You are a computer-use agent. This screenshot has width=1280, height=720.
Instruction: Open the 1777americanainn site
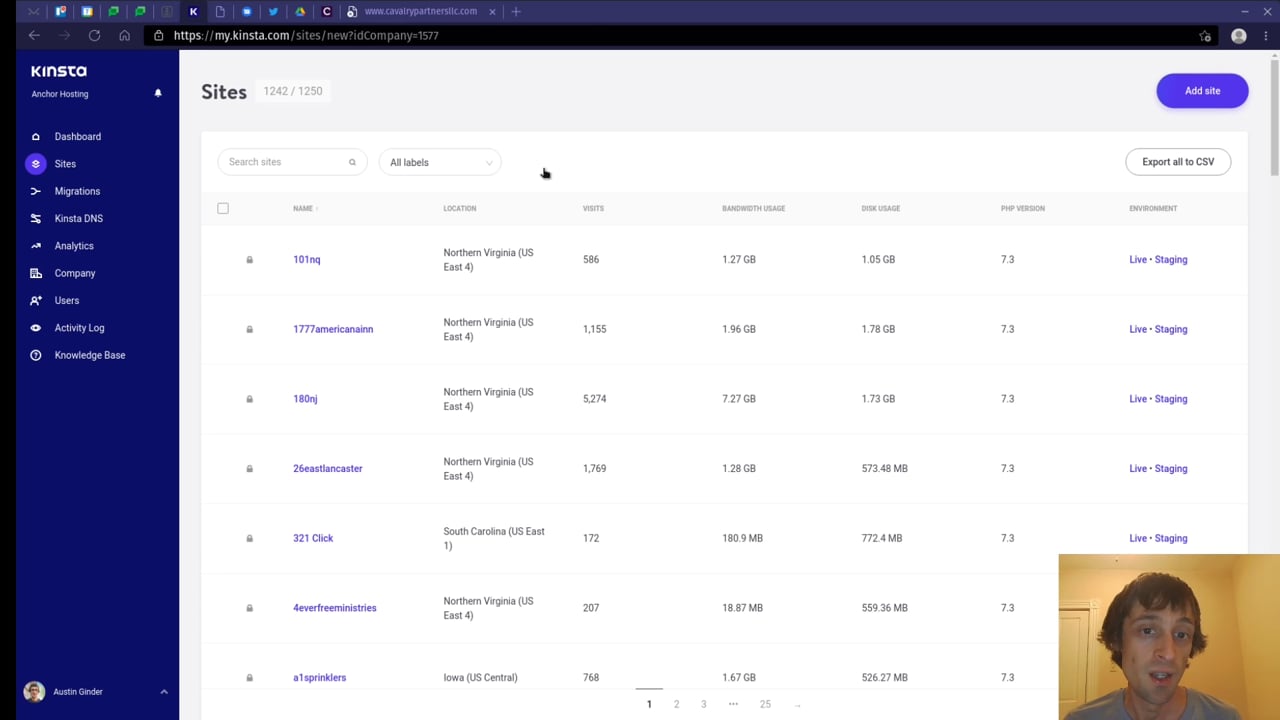click(333, 329)
